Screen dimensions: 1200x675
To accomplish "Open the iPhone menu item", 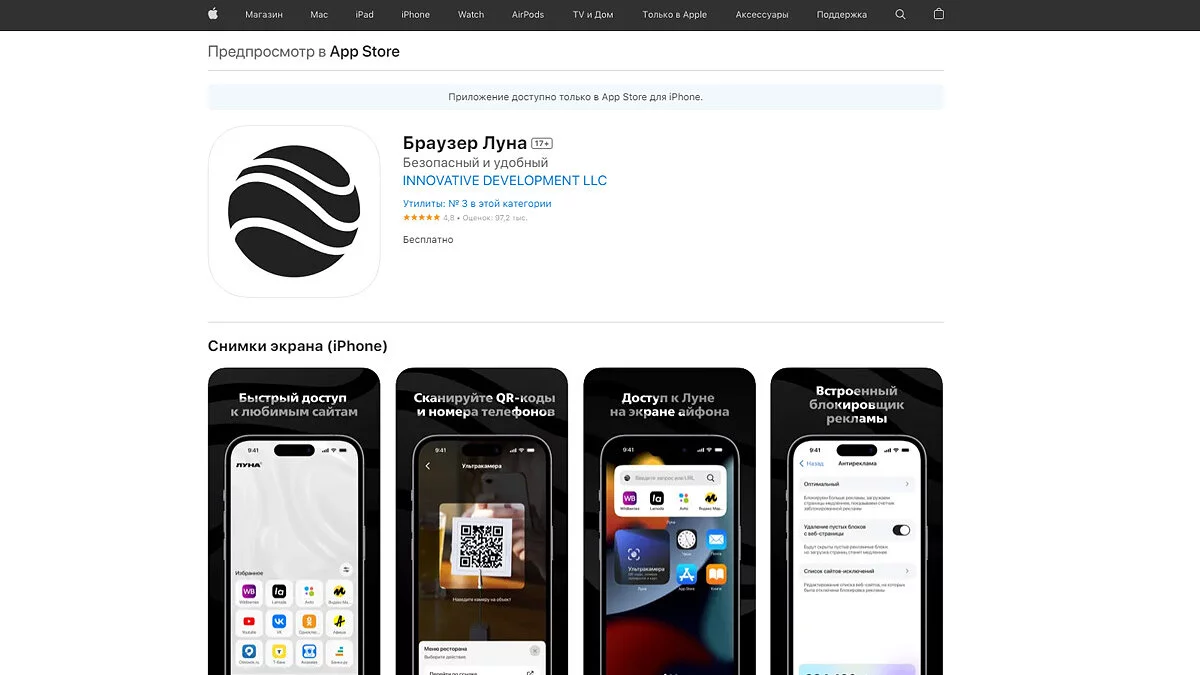I will [x=416, y=15].
